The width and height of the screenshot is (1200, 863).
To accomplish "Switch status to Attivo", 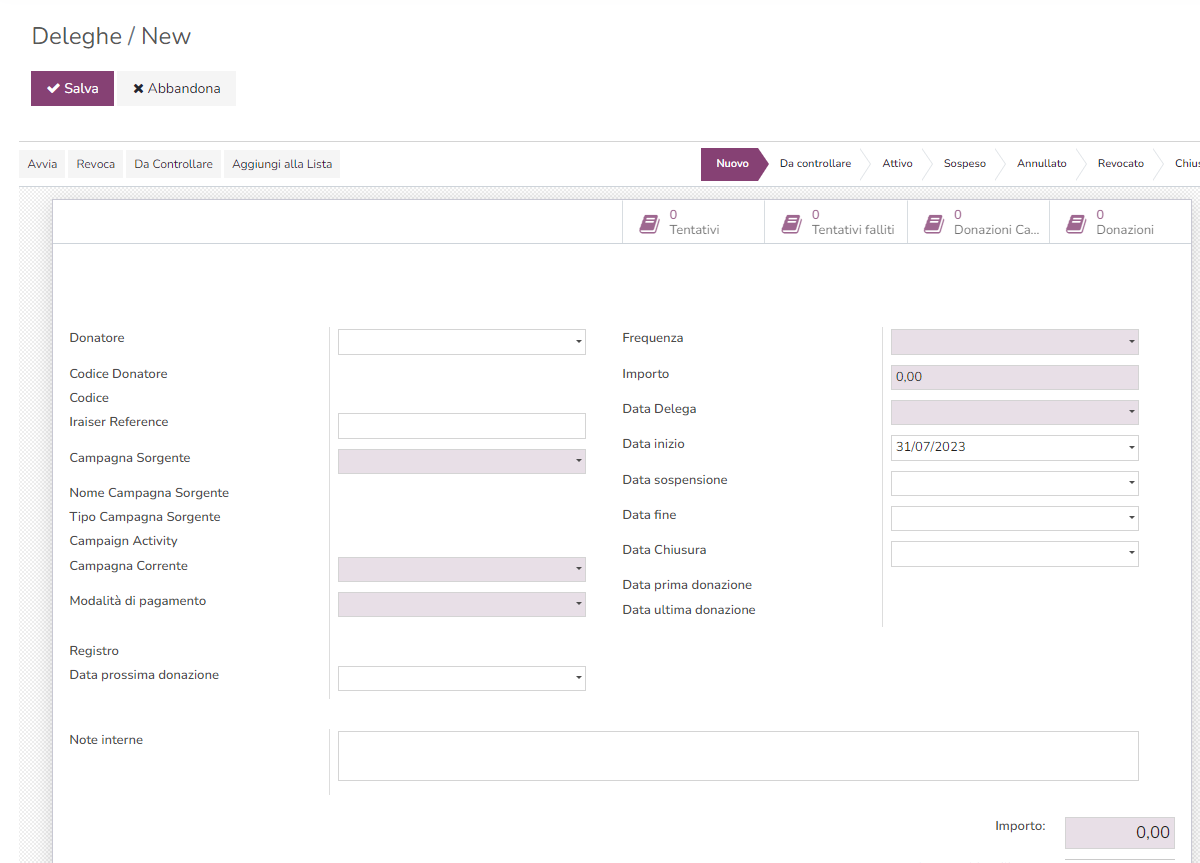I will (x=897, y=164).
